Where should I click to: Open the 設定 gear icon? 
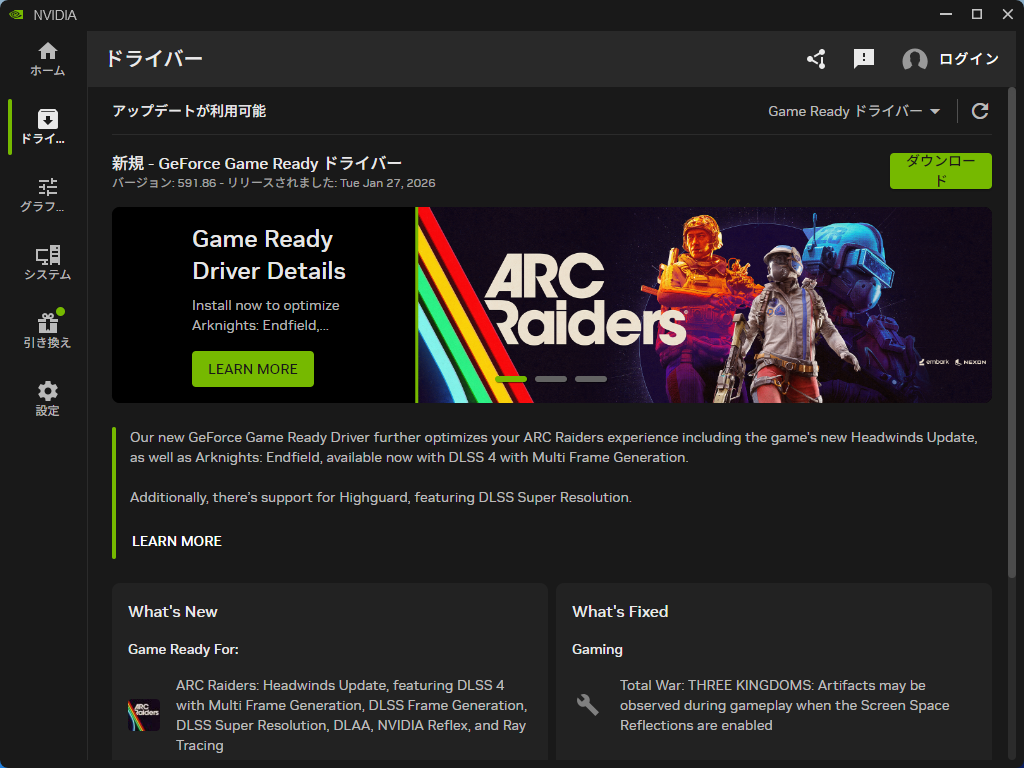tap(46, 397)
